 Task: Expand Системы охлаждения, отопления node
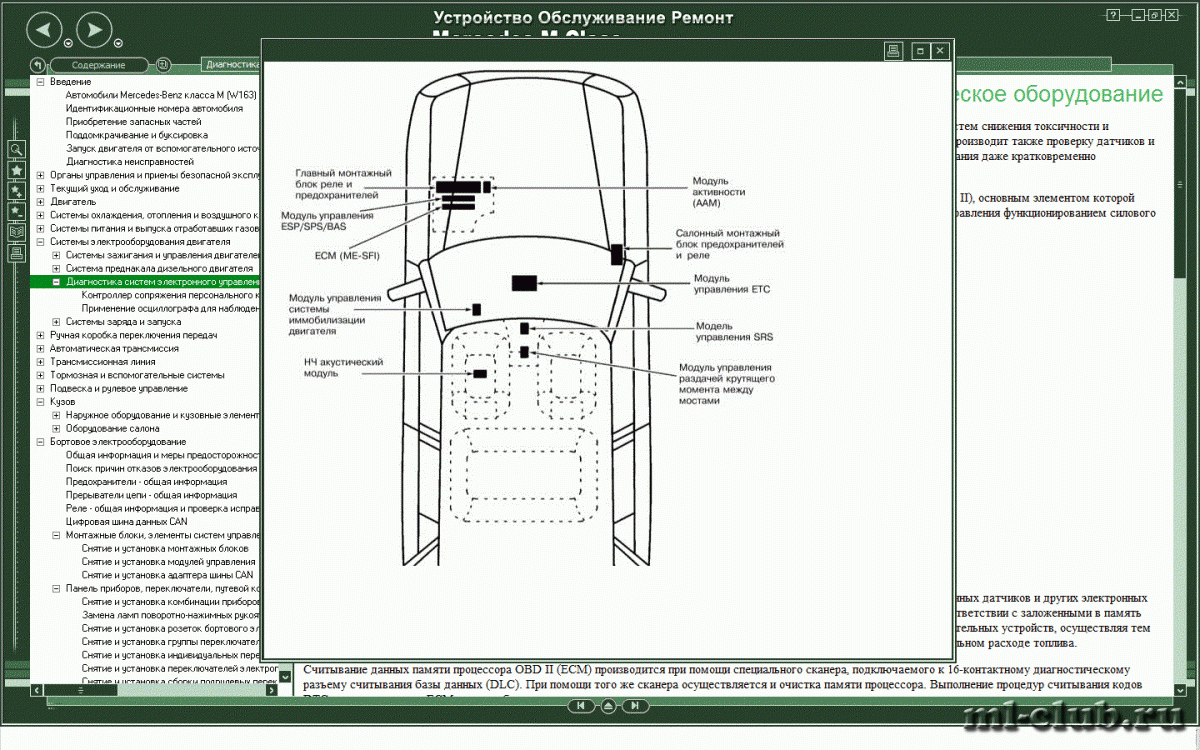point(40,214)
